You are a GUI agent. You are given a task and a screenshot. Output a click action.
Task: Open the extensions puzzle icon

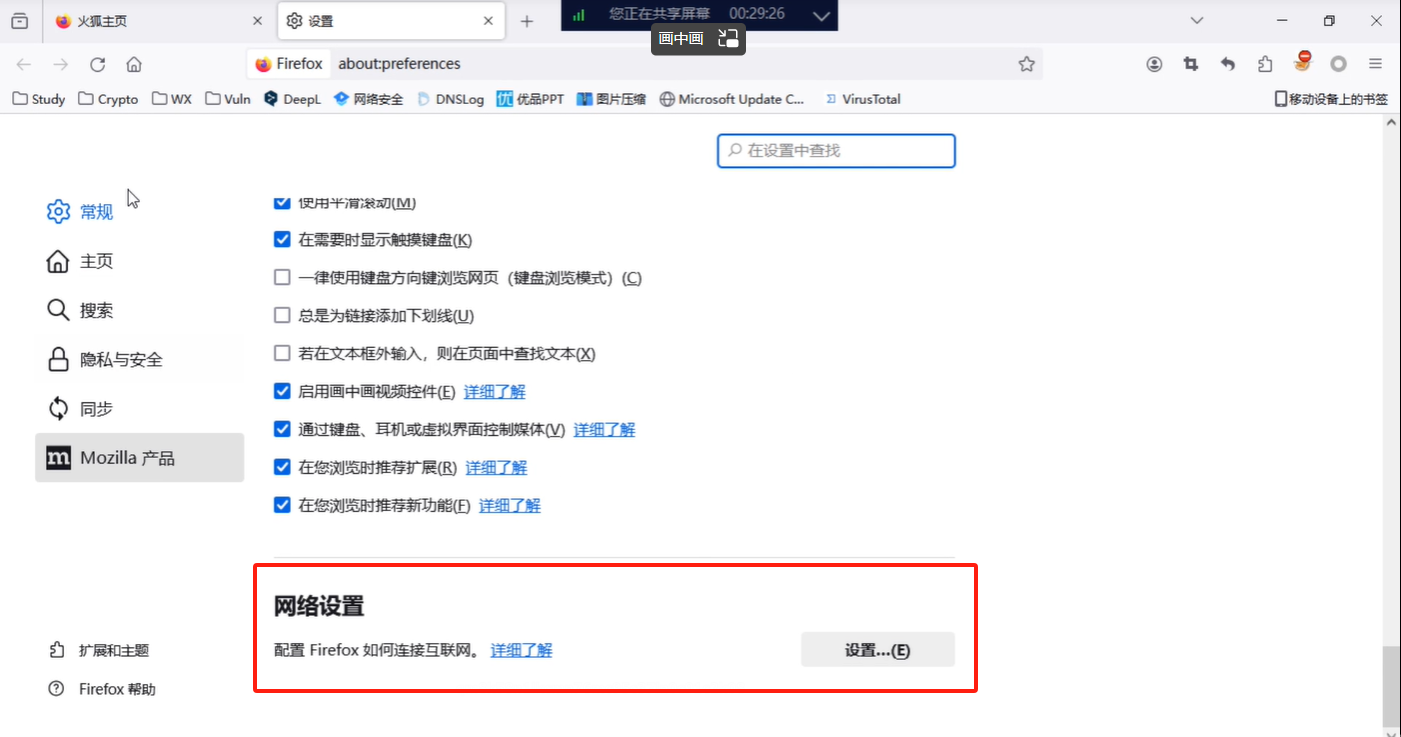[x=1265, y=64]
